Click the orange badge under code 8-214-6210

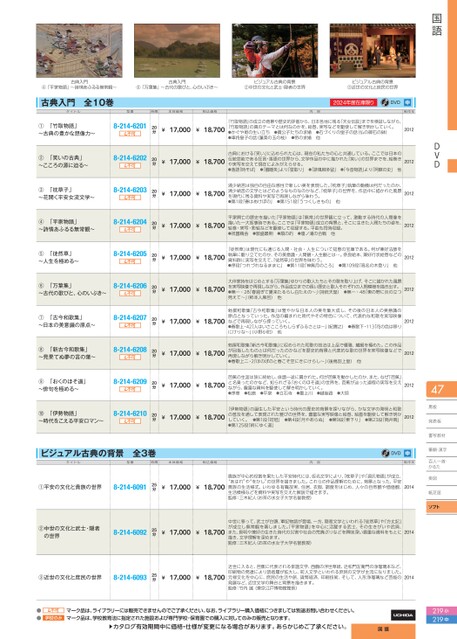click(130, 421)
